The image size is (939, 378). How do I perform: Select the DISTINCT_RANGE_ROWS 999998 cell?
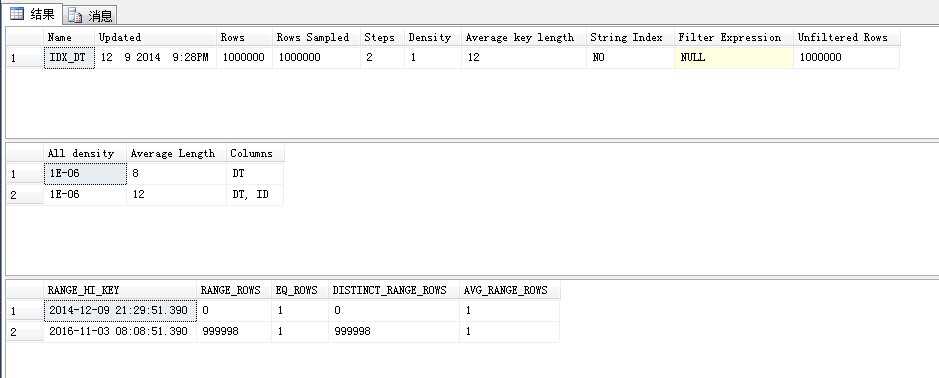(x=394, y=331)
